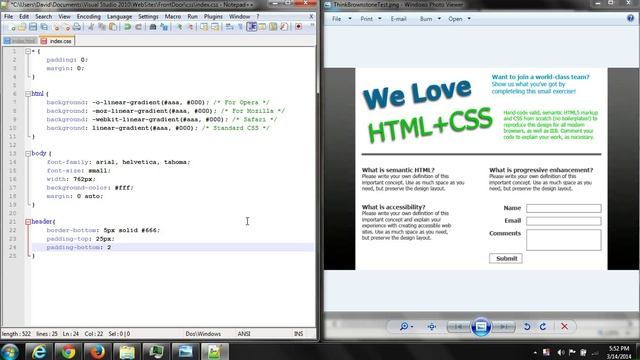Open the Macro menu
Viewport: 640px width, 360px height.
173,16
